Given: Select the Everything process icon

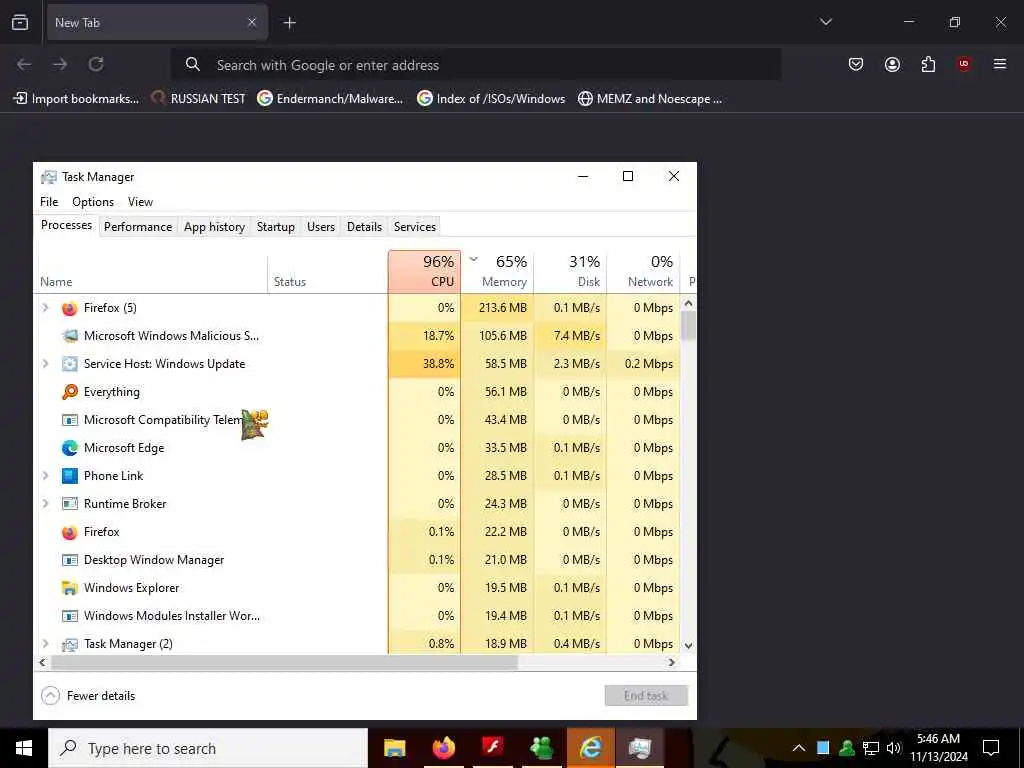Looking at the screenshot, I should (x=69, y=392).
